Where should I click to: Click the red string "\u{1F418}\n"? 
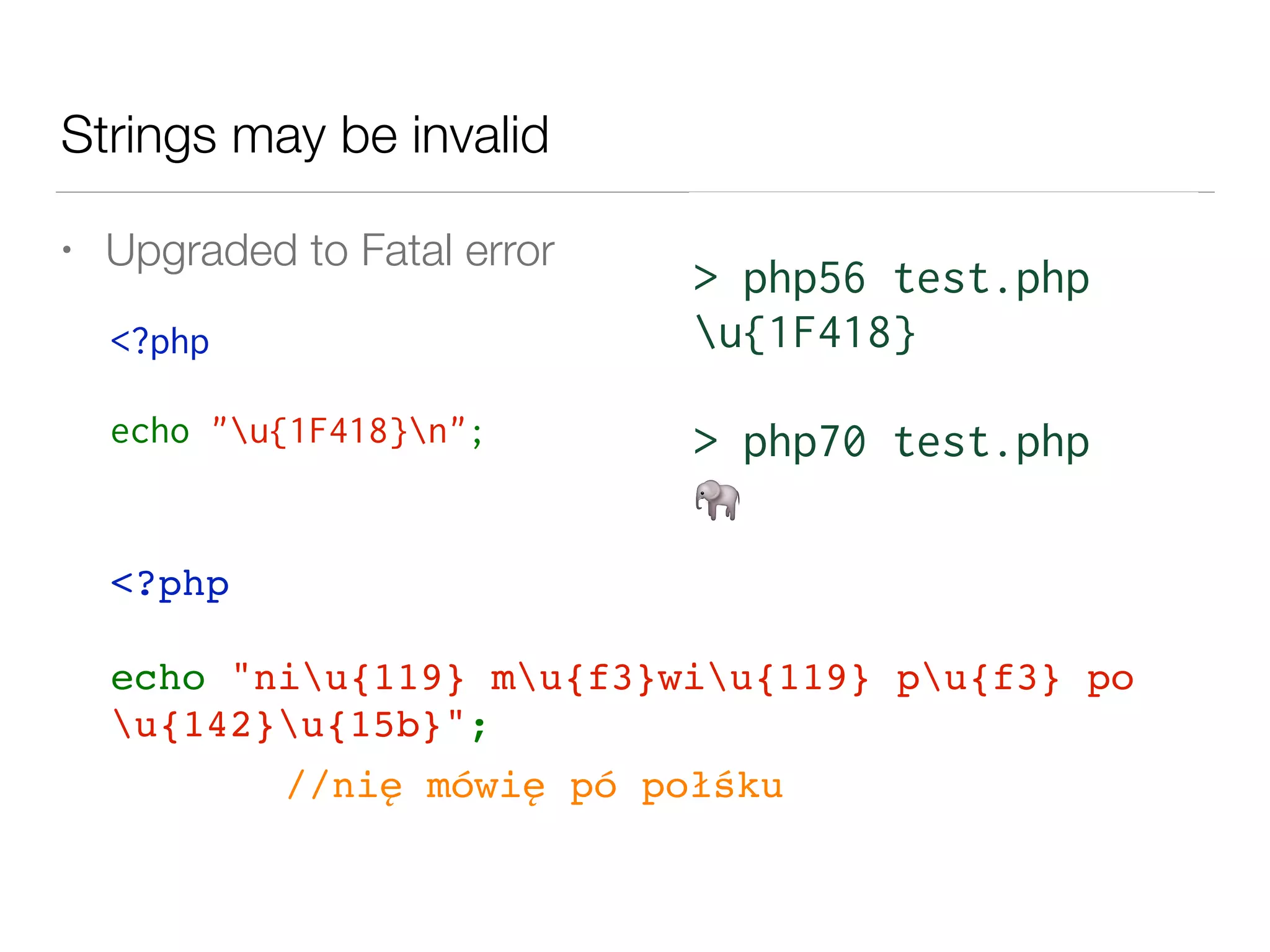[x=339, y=431]
